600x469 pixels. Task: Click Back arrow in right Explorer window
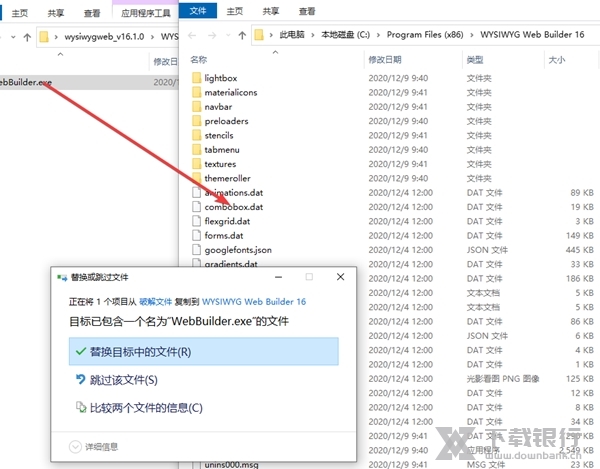point(192,36)
